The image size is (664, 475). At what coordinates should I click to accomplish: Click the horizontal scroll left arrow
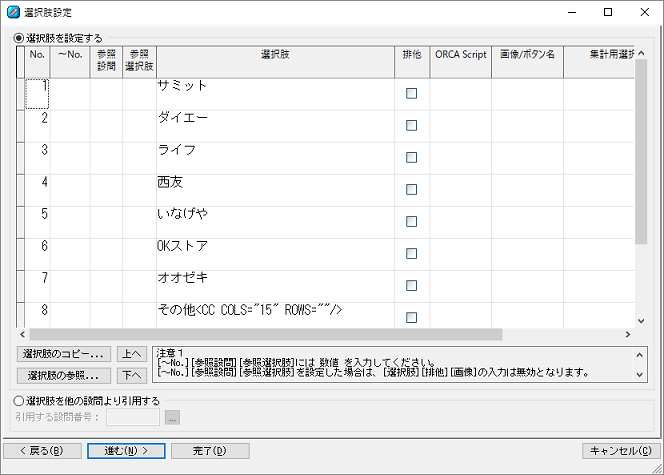[22, 334]
